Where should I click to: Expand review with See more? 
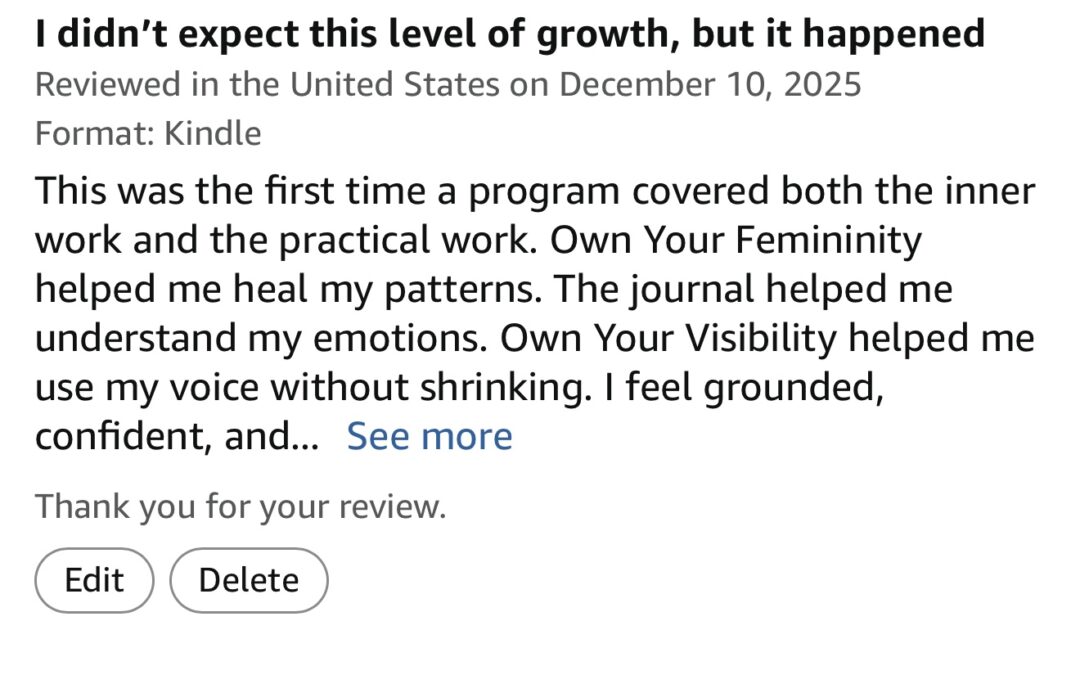[x=429, y=436]
